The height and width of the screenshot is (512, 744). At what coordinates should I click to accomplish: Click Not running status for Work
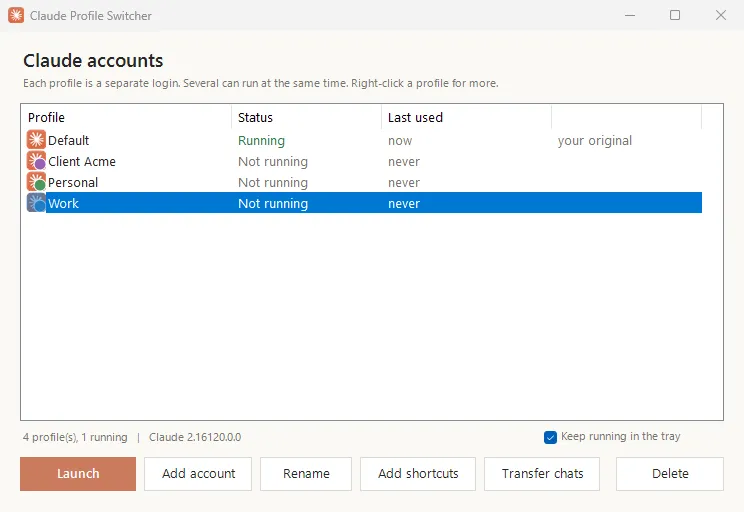tap(273, 204)
